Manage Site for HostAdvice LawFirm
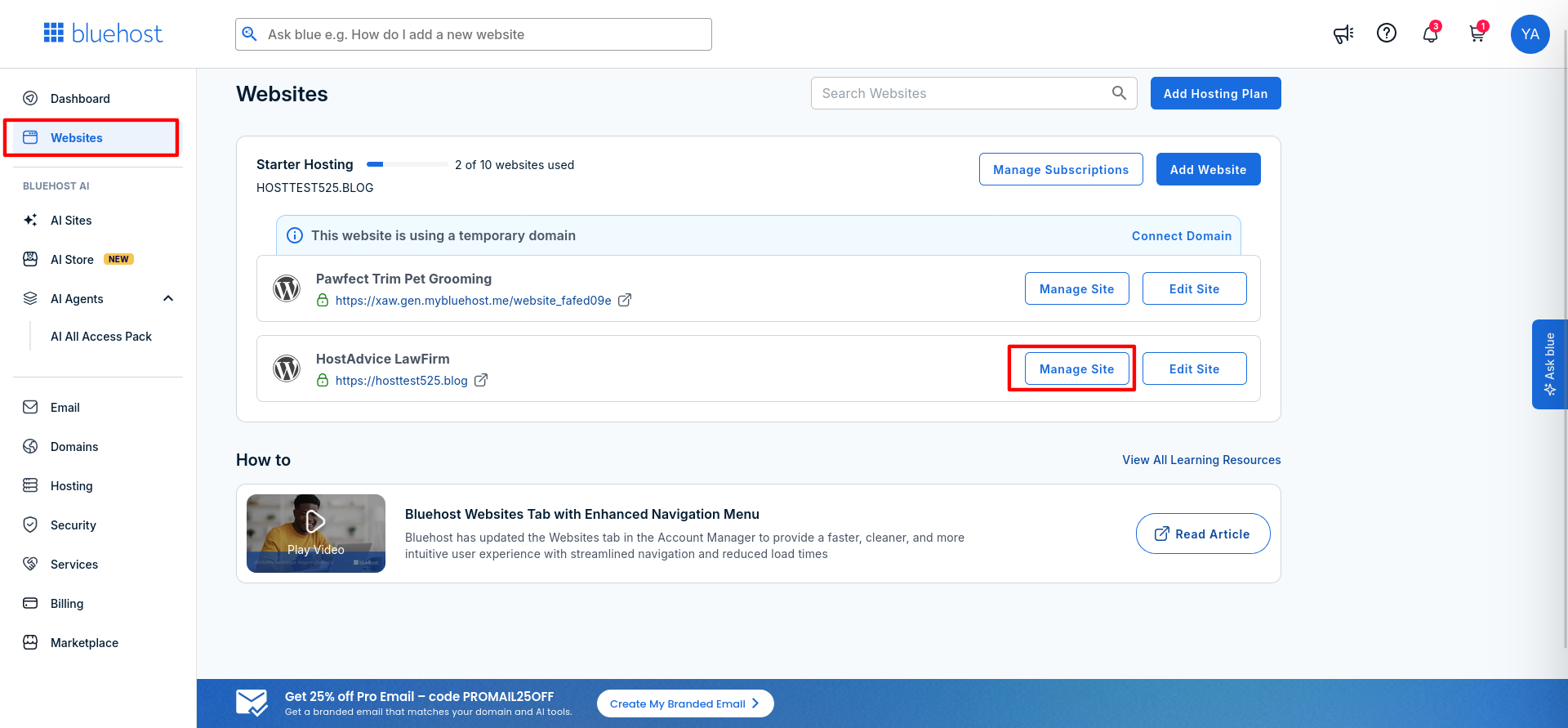 (1076, 368)
